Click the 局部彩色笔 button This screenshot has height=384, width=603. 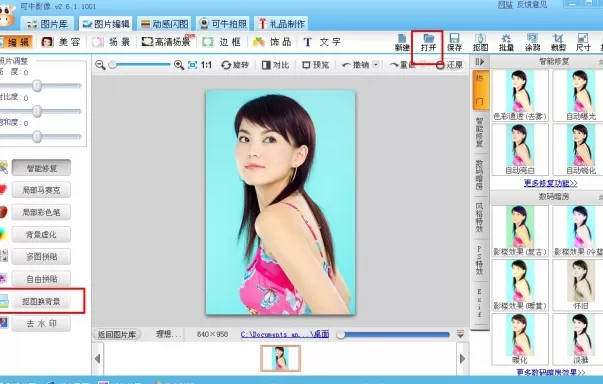click(42, 212)
